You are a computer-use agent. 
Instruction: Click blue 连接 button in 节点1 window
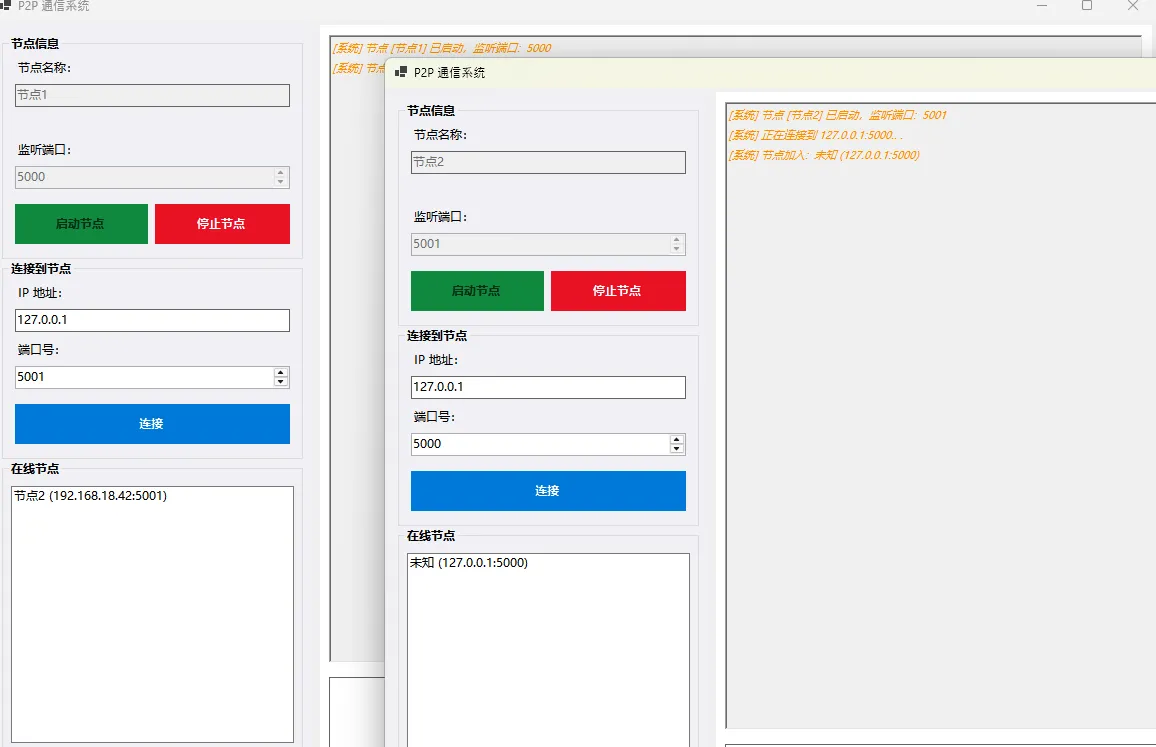152,424
